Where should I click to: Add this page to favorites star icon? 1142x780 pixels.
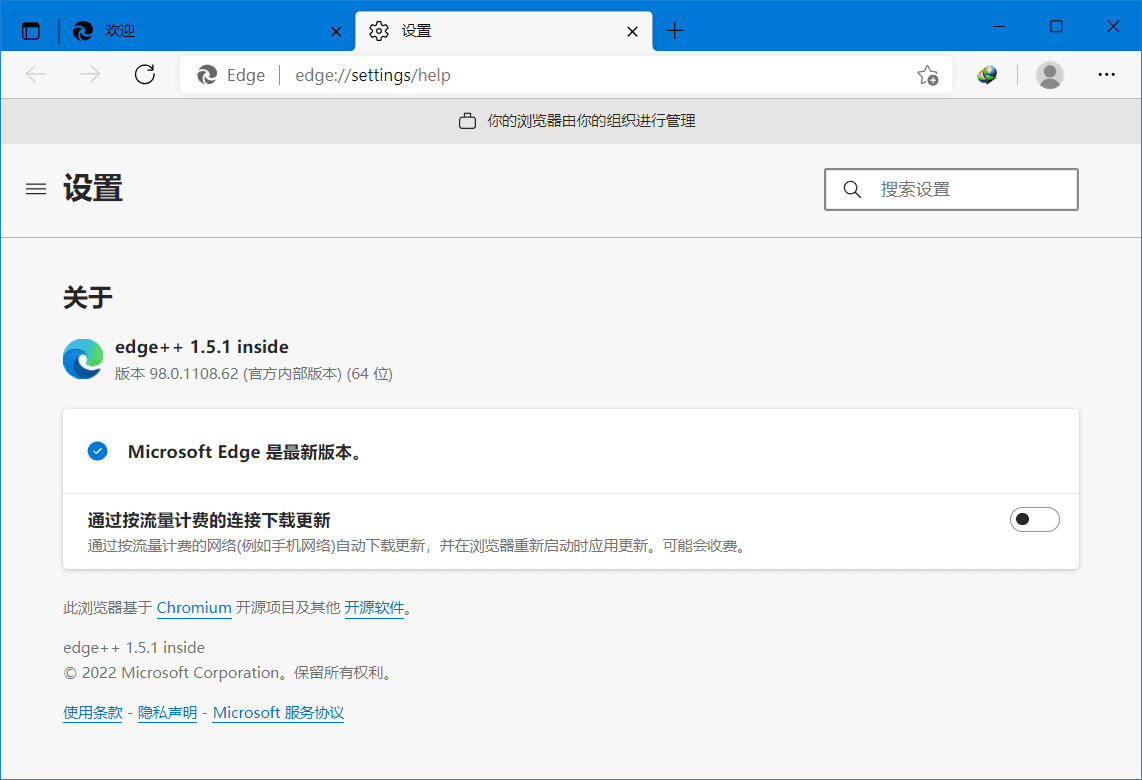coord(927,75)
